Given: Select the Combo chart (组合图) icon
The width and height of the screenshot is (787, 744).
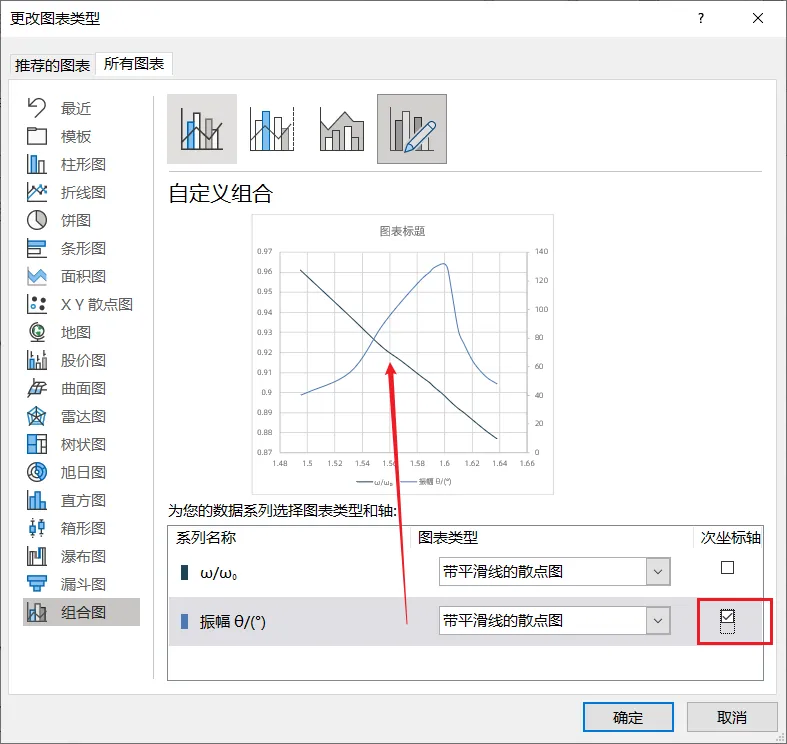Looking at the screenshot, I should pyautogui.click(x=37, y=612).
